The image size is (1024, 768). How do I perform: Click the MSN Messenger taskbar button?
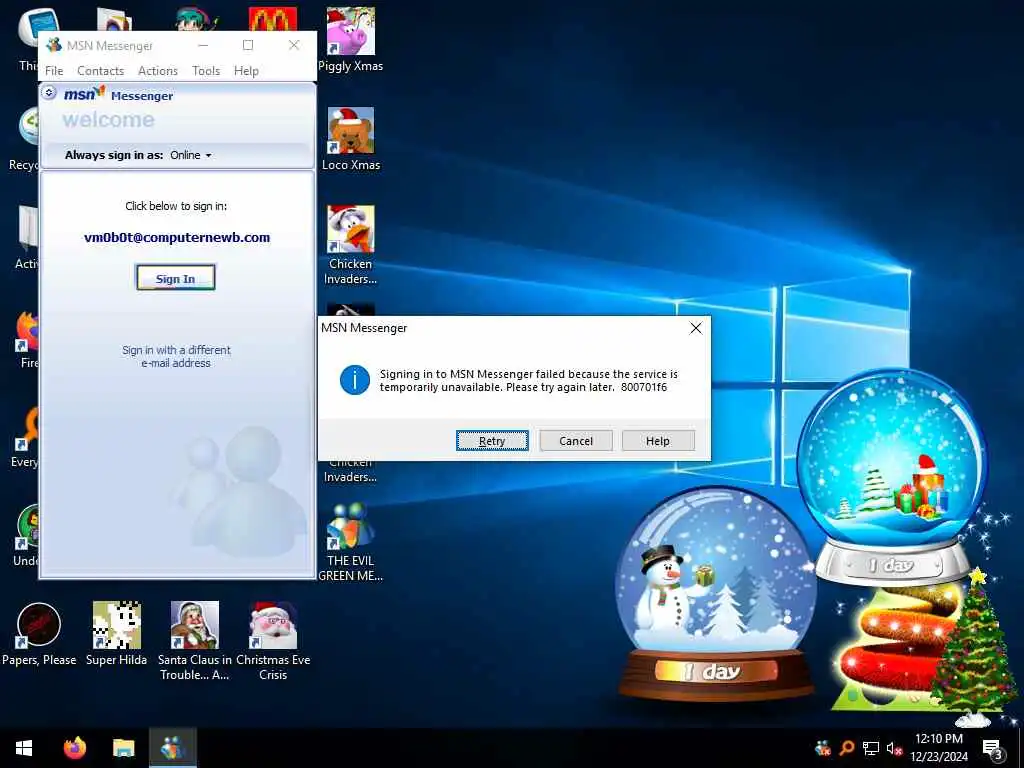click(172, 748)
